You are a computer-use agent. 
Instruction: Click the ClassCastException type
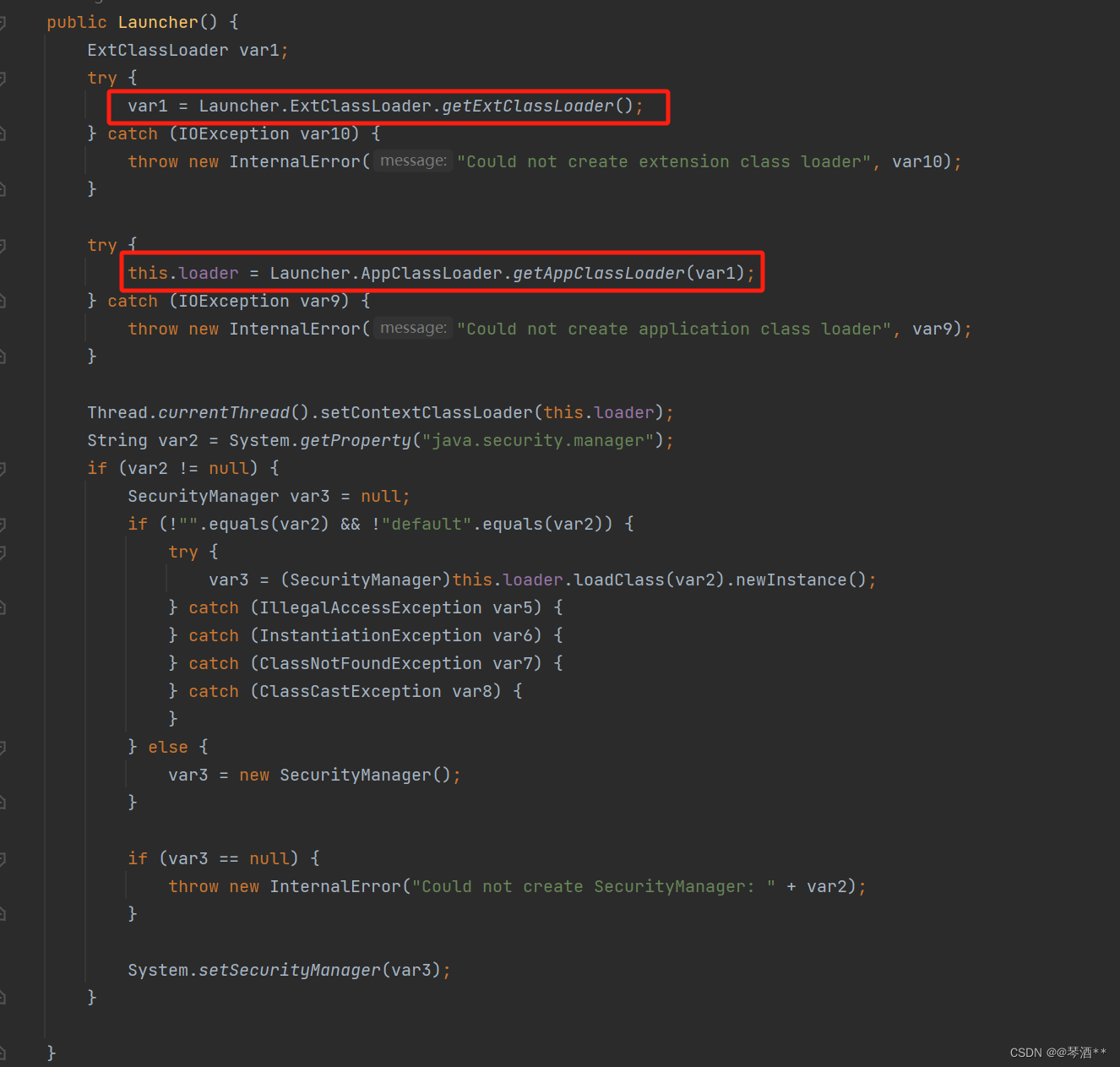pyautogui.click(x=351, y=692)
